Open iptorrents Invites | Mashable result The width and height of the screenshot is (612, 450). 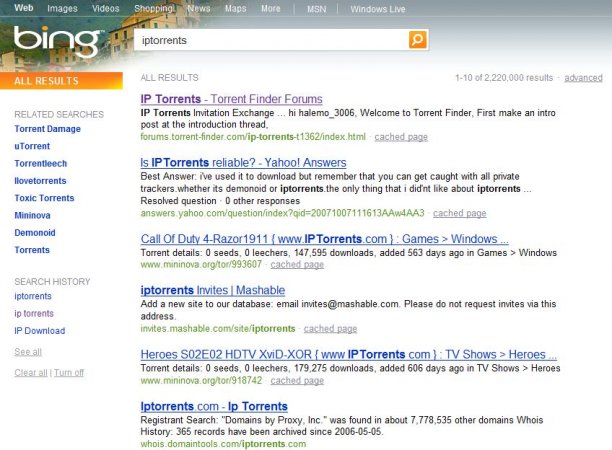[x=213, y=290]
